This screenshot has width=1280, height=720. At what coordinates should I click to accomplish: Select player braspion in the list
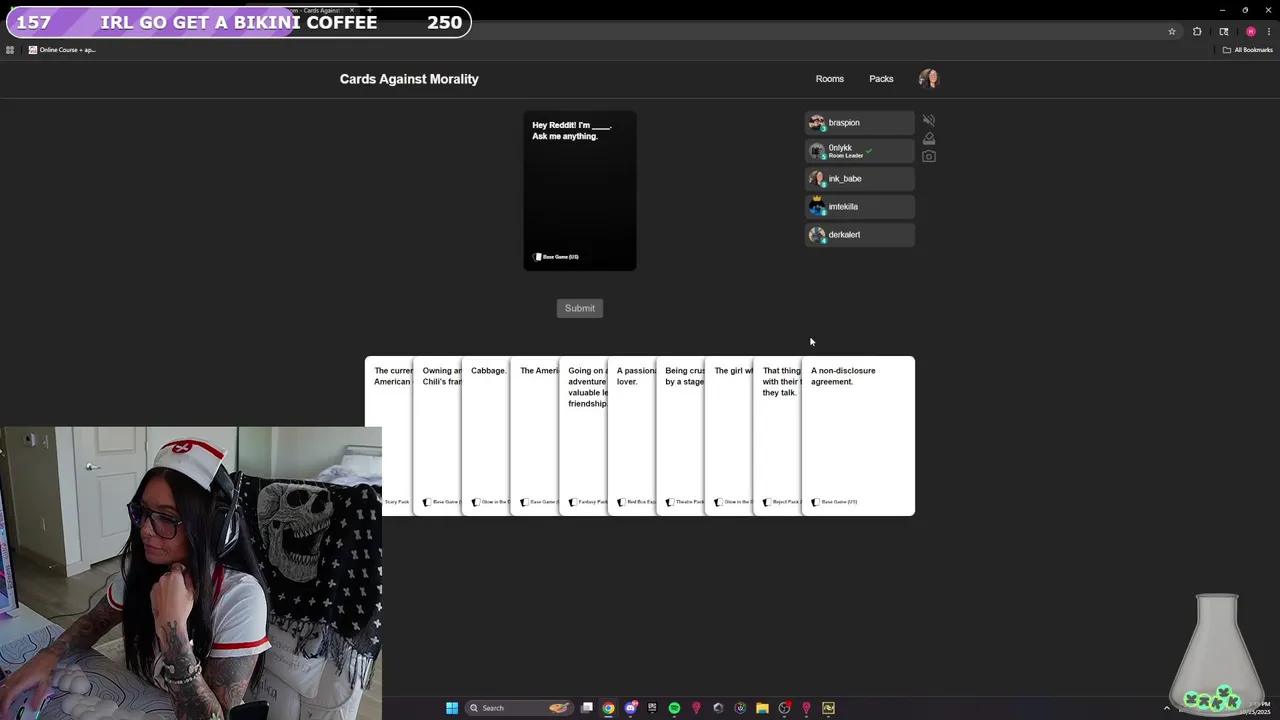[859, 123]
